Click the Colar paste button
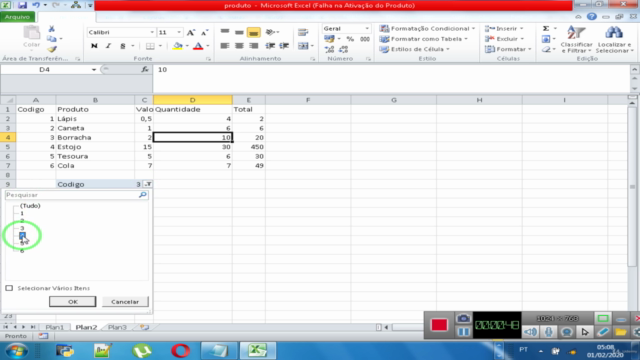The height and width of the screenshot is (360, 640). tap(31, 38)
